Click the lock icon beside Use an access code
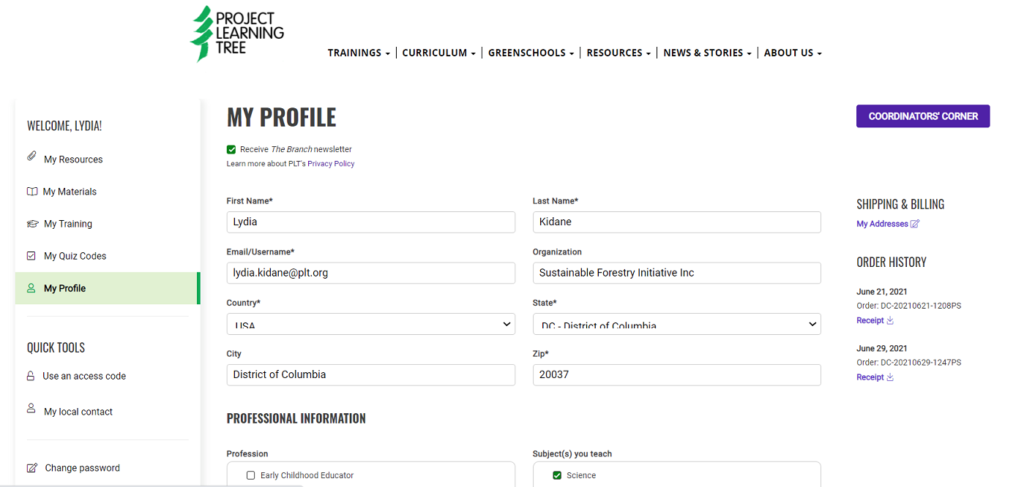 pos(32,376)
